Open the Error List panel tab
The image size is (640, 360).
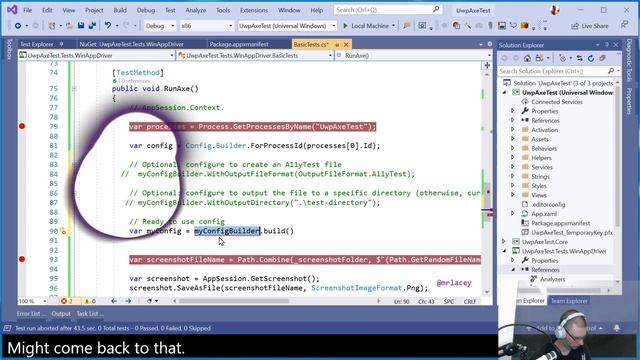[x=31, y=313]
